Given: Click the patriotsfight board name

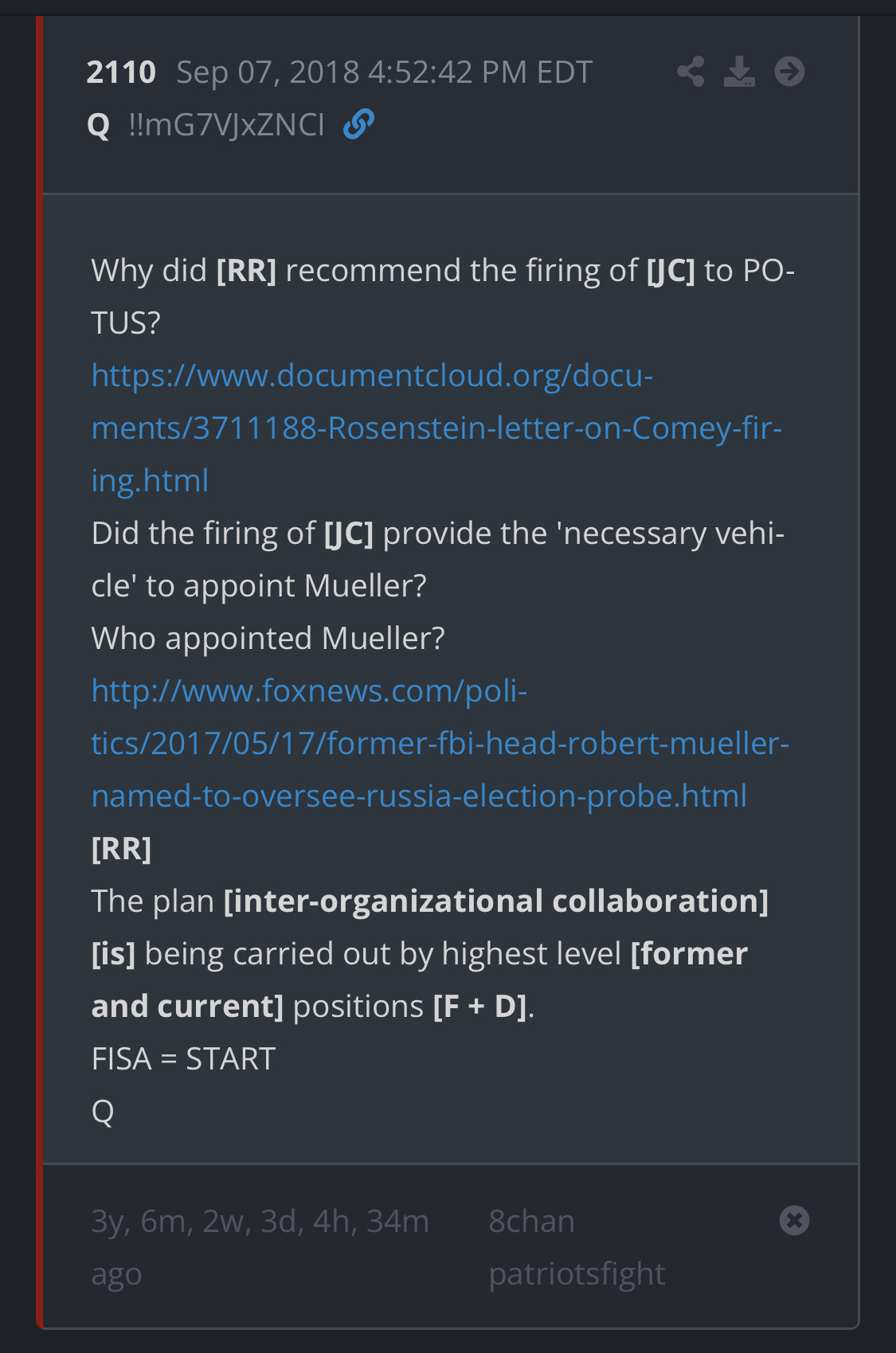Looking at the screenshot, I should [577, 1273].
